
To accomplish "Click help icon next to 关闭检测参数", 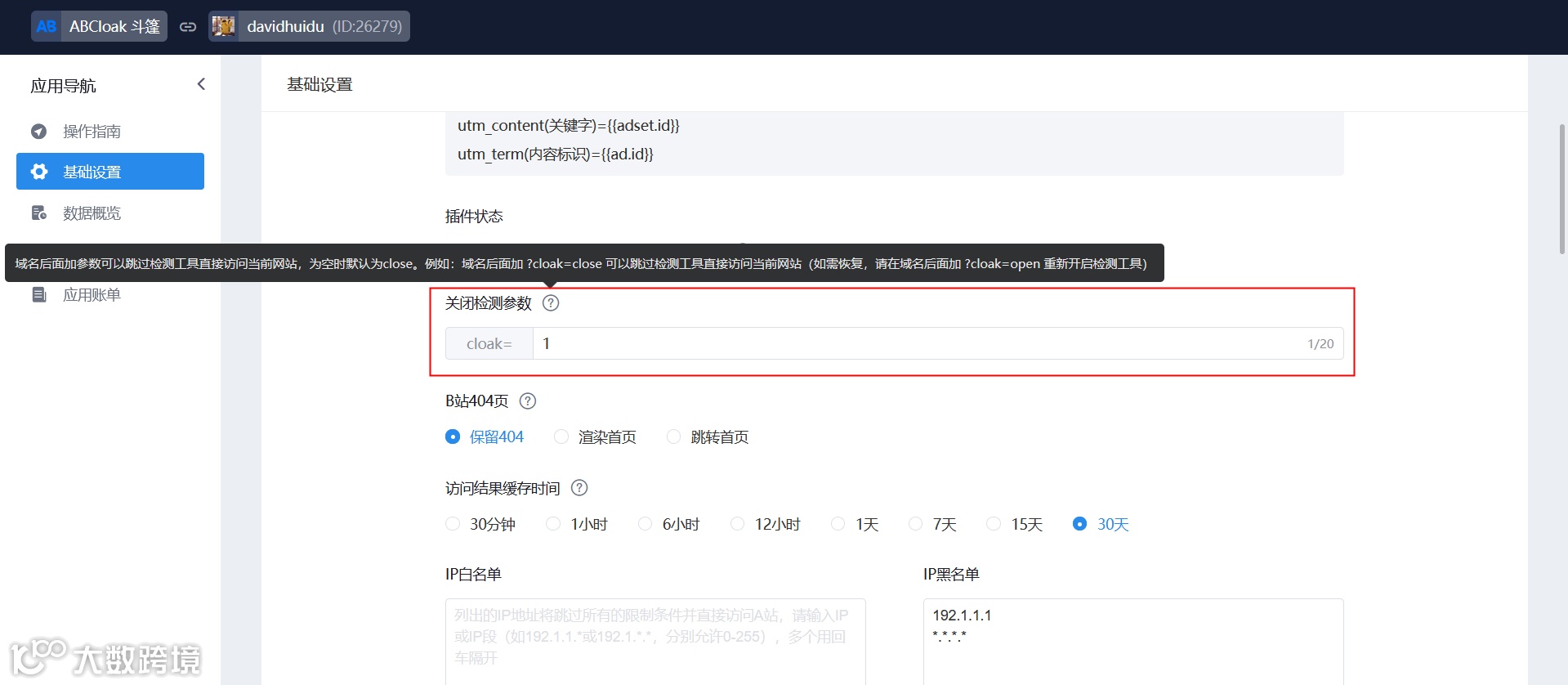I will tap(552, 303).
